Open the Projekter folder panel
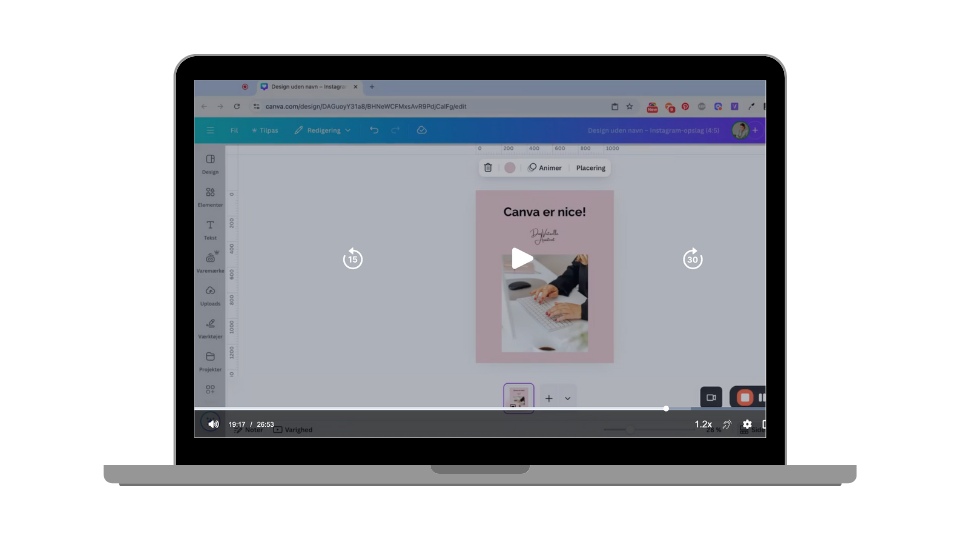The image size is (960, 540). click(210, 361)
